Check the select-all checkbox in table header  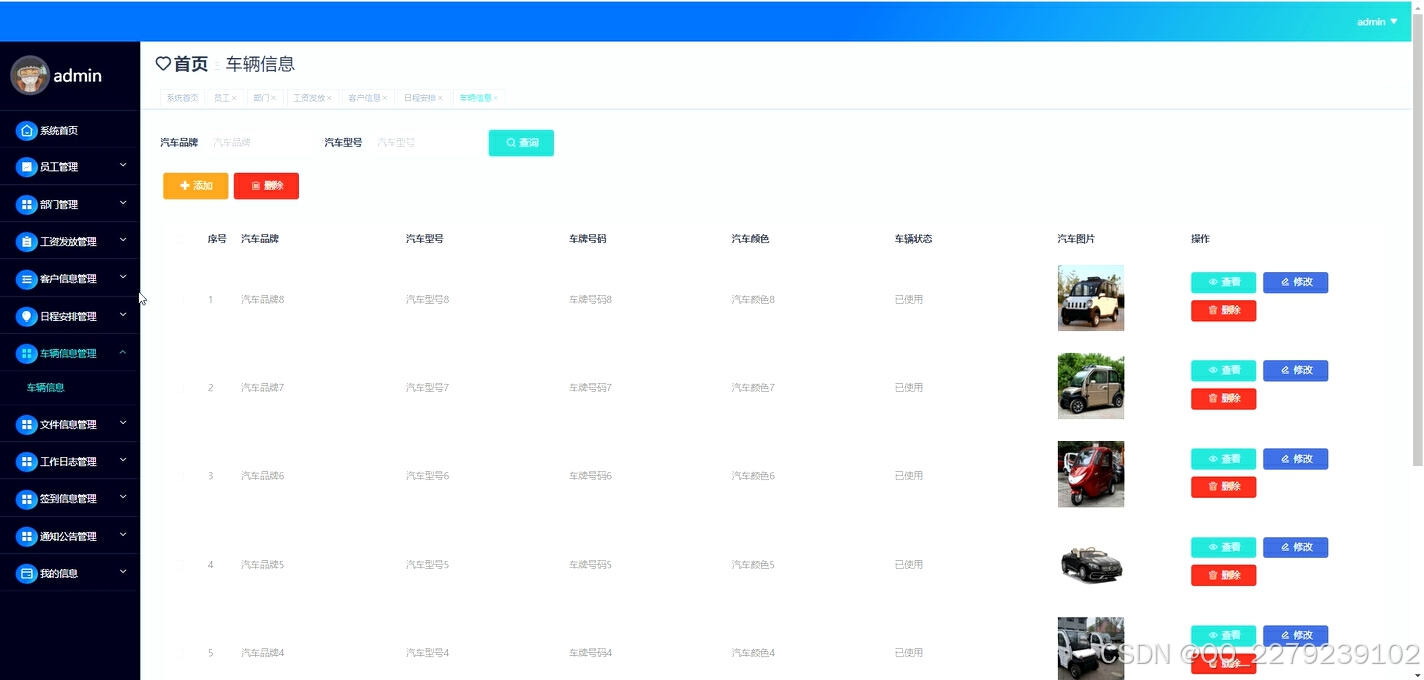click(181, 238)
